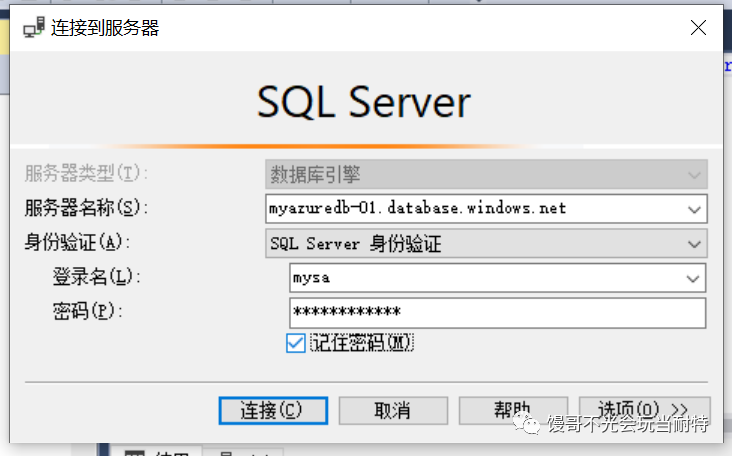Expand options with 选项(O) button
Viewport: 732px width, 456px height.
(644, 411)
